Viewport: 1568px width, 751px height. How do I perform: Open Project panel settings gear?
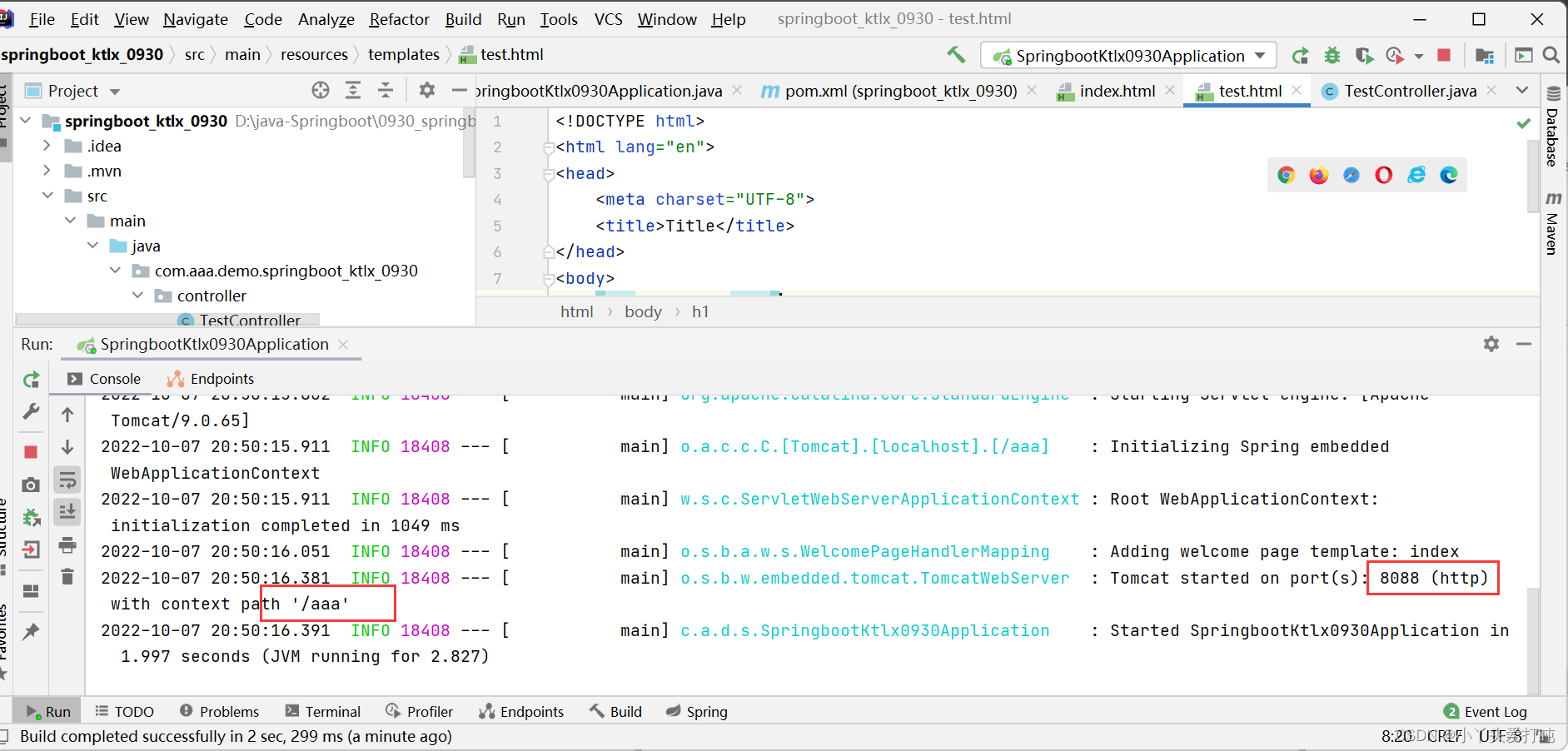click(x=427, y=90)
